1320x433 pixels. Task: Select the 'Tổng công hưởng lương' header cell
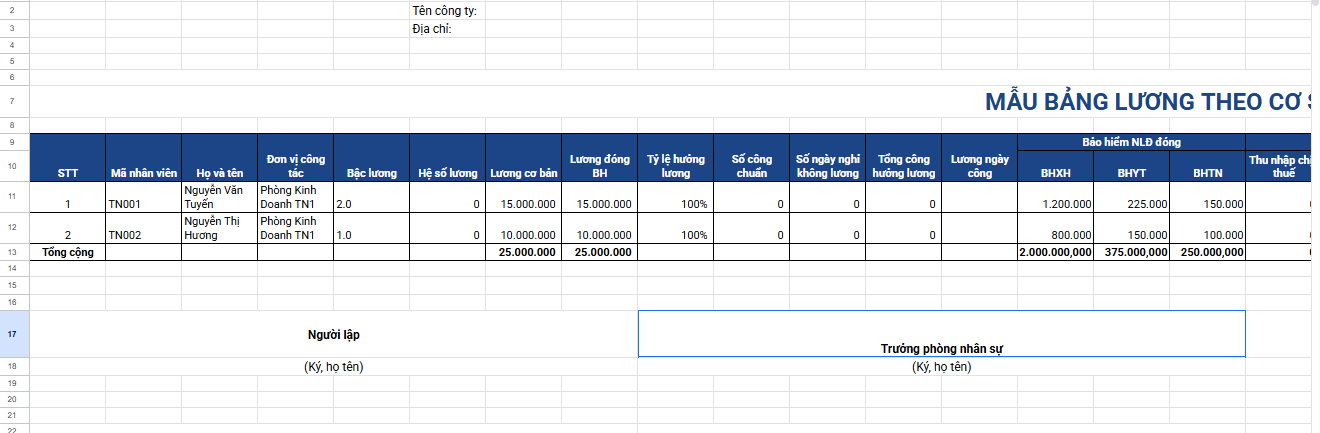coord(904,157)
